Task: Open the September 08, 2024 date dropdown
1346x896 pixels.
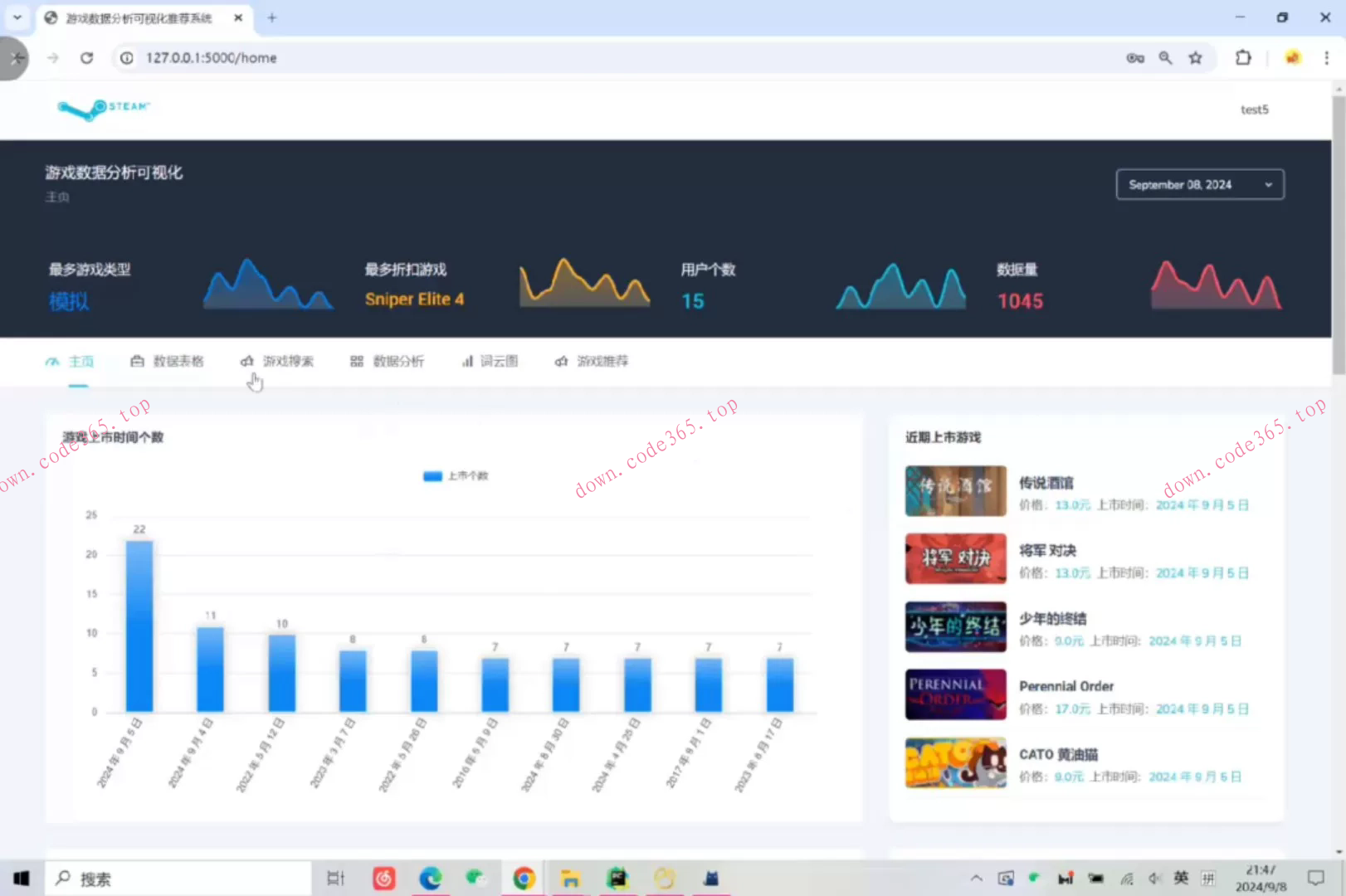Action: (1200, 184)
